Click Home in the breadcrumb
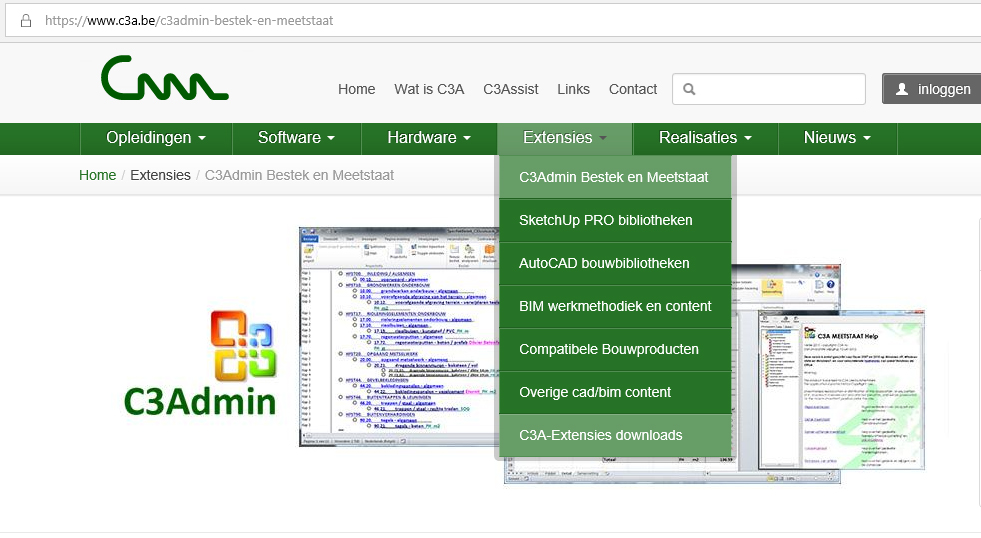 click(98, 175)
